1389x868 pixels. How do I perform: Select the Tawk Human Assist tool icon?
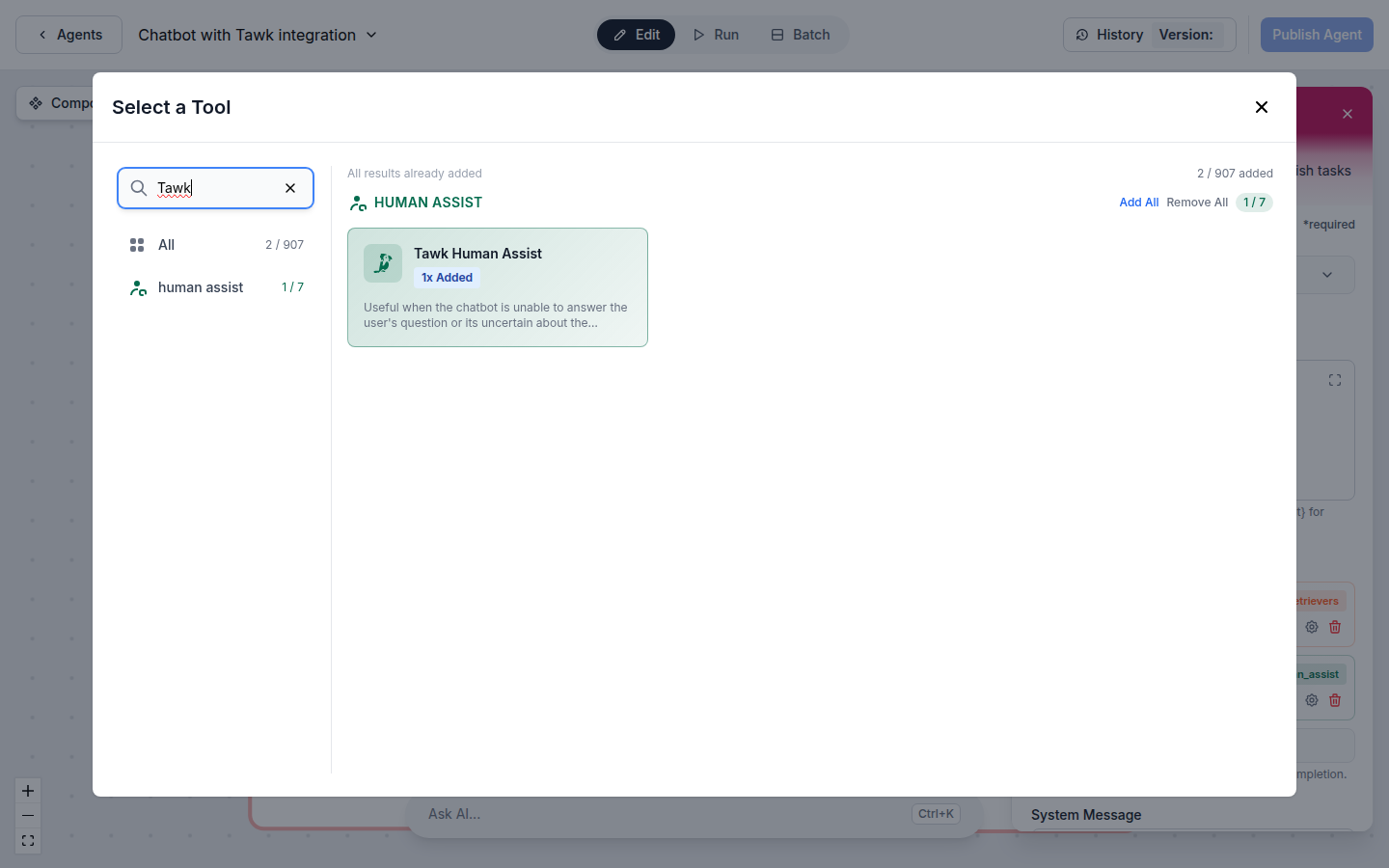[383, 262]
